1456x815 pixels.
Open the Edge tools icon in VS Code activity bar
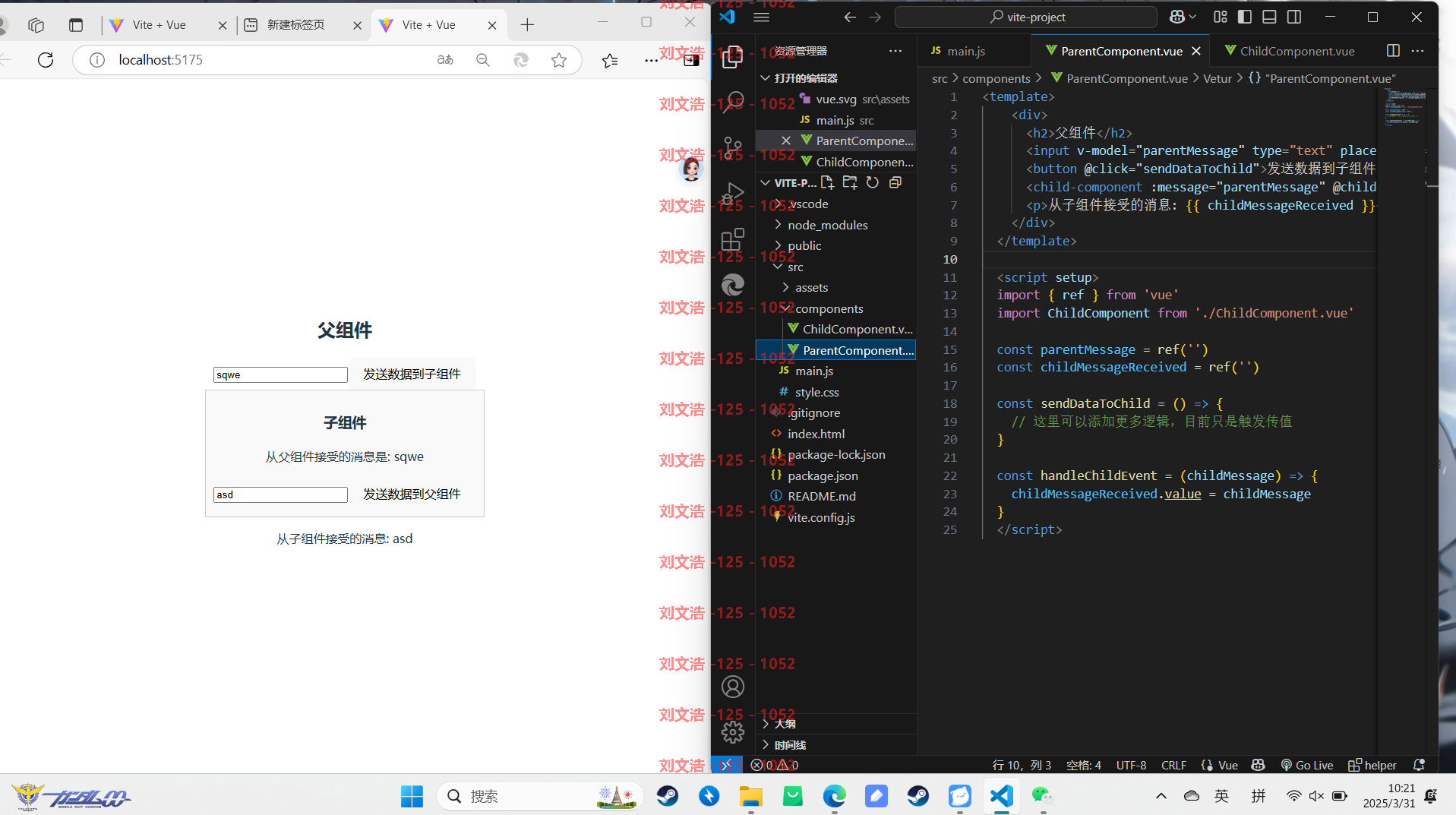click(x=732, y=285)
